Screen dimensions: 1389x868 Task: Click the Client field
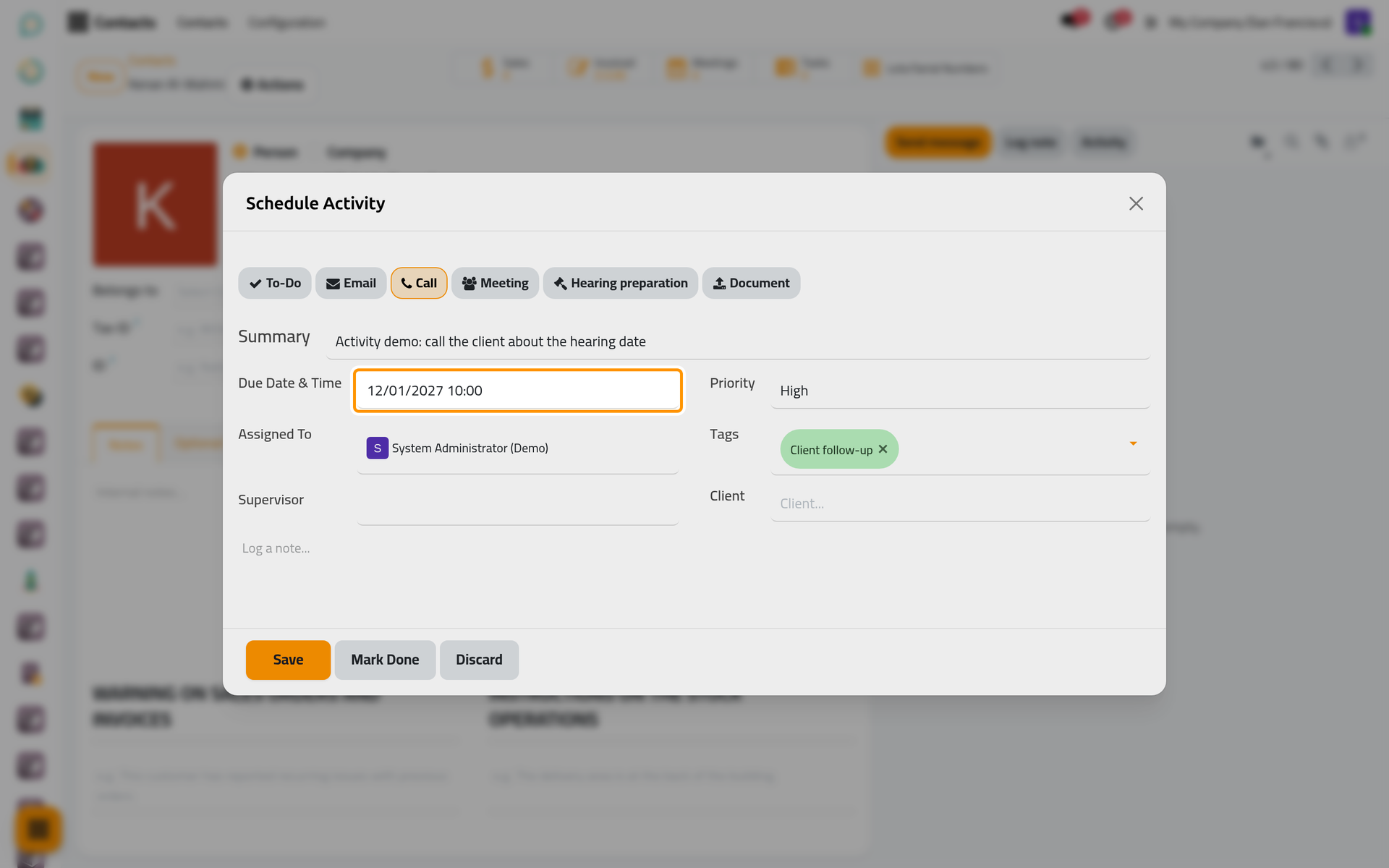click(960, 503)
